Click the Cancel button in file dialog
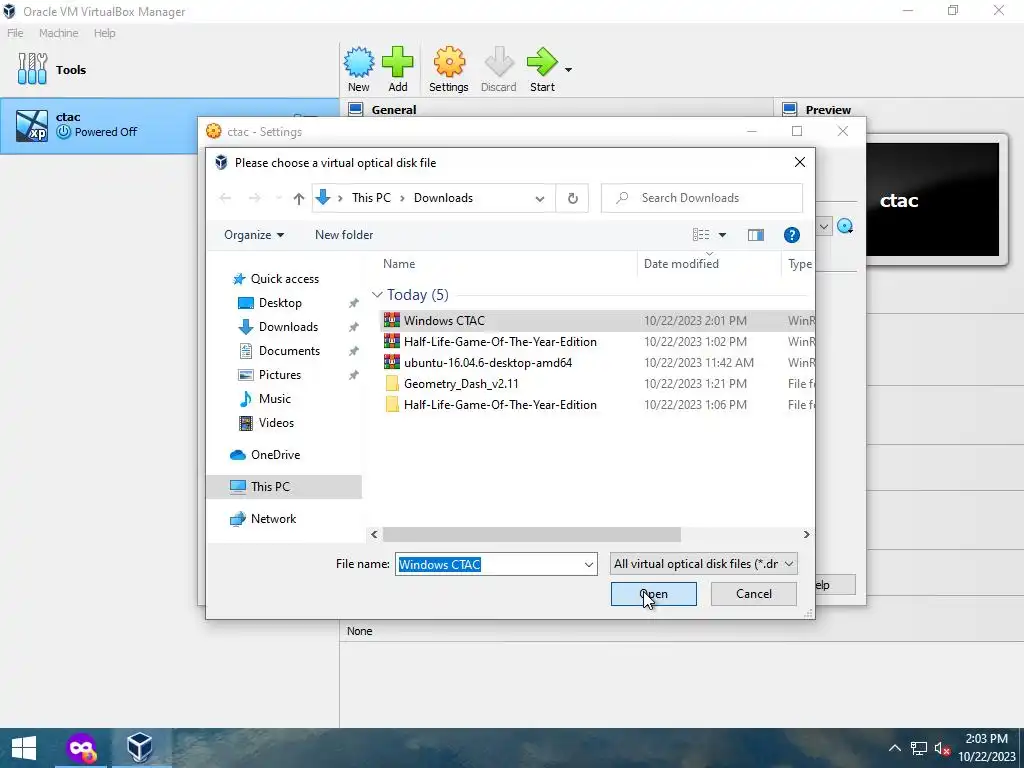This screenshot has width=1024, height=768. point(754,594)
